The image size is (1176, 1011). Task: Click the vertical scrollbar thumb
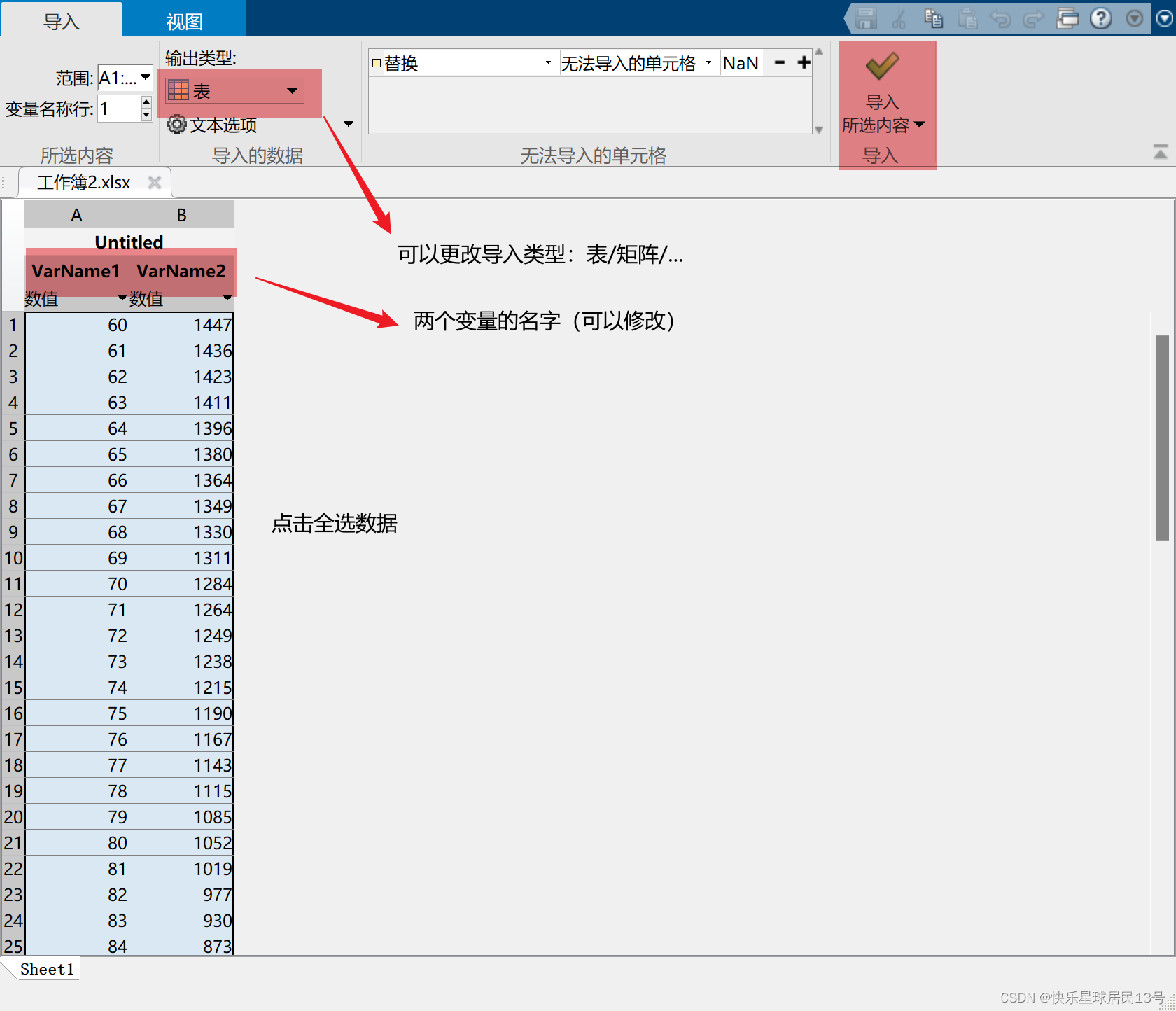pyautogui.click(x=1162, y=438)
